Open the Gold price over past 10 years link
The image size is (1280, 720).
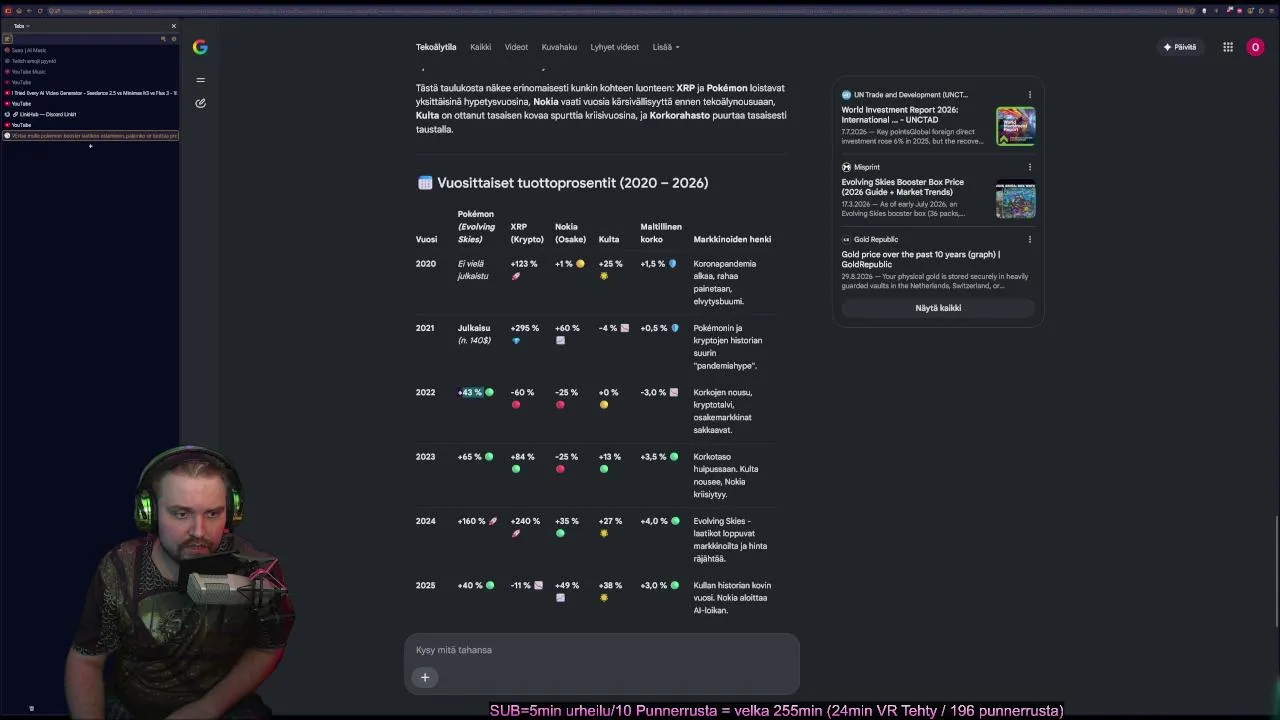(921, 259)
